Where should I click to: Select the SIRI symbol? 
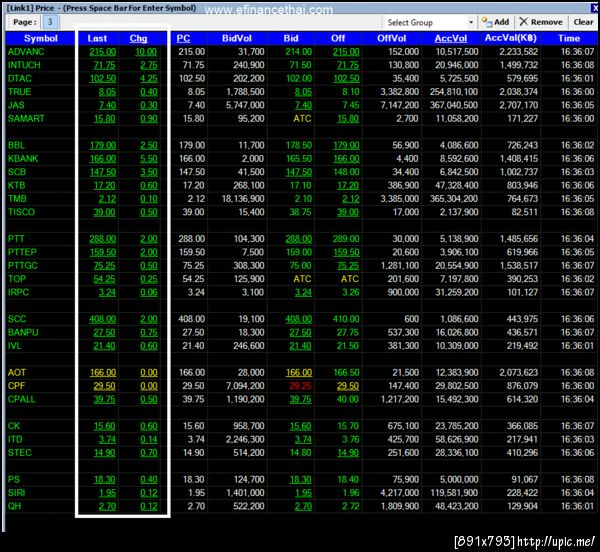[16, 493]
